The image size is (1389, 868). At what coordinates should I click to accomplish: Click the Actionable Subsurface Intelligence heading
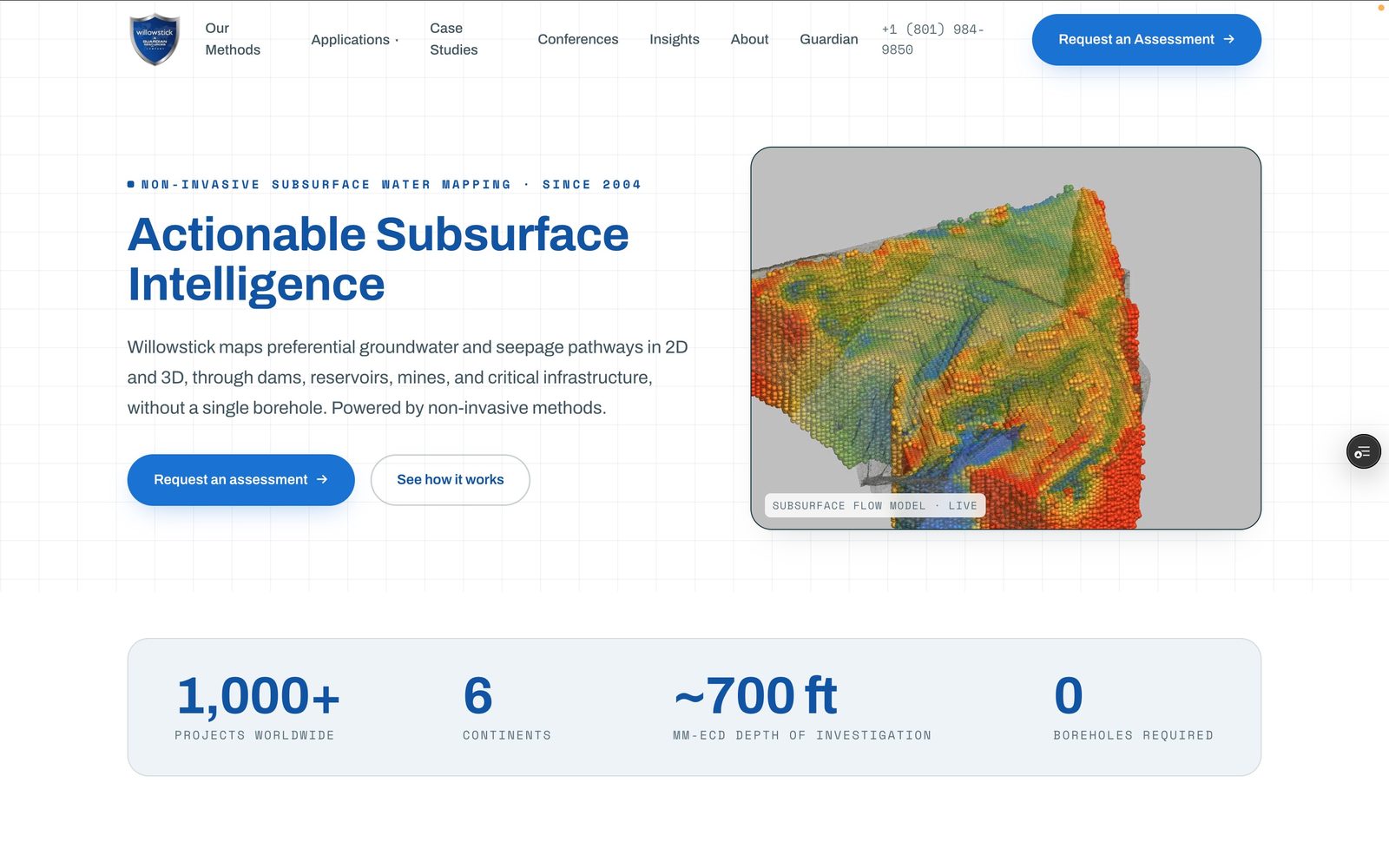379,259
